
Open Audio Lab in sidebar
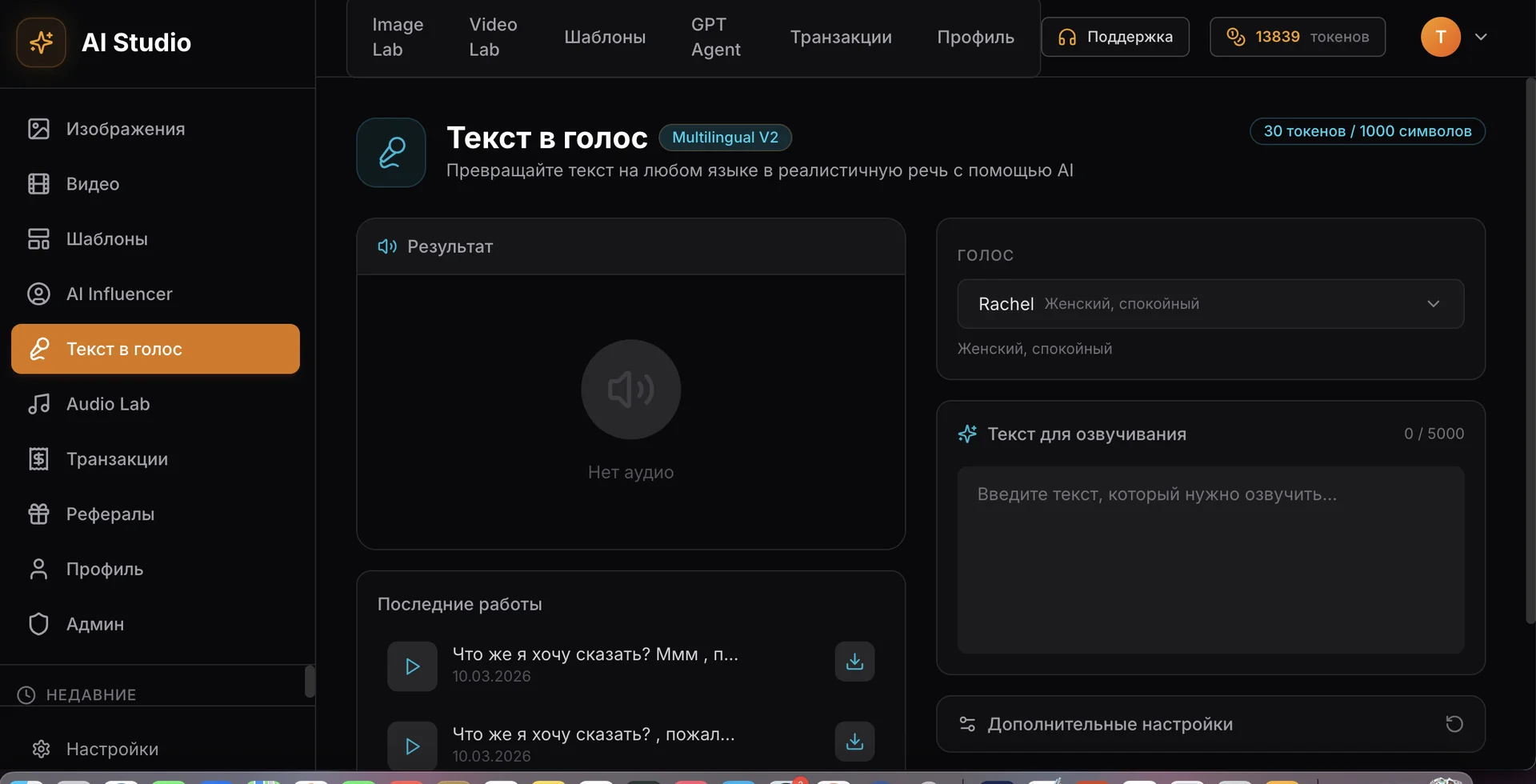pyautogui.click(x=155, y=404)
